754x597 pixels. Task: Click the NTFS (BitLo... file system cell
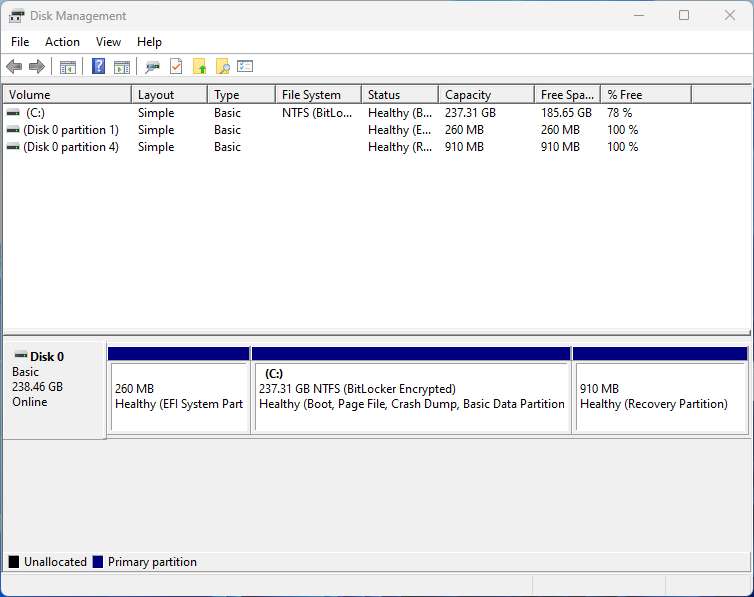point(317,113)
